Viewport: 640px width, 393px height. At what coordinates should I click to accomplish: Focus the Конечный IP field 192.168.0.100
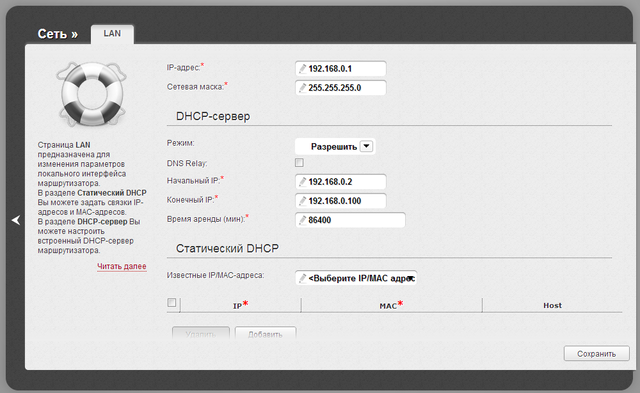pos(340,201)
